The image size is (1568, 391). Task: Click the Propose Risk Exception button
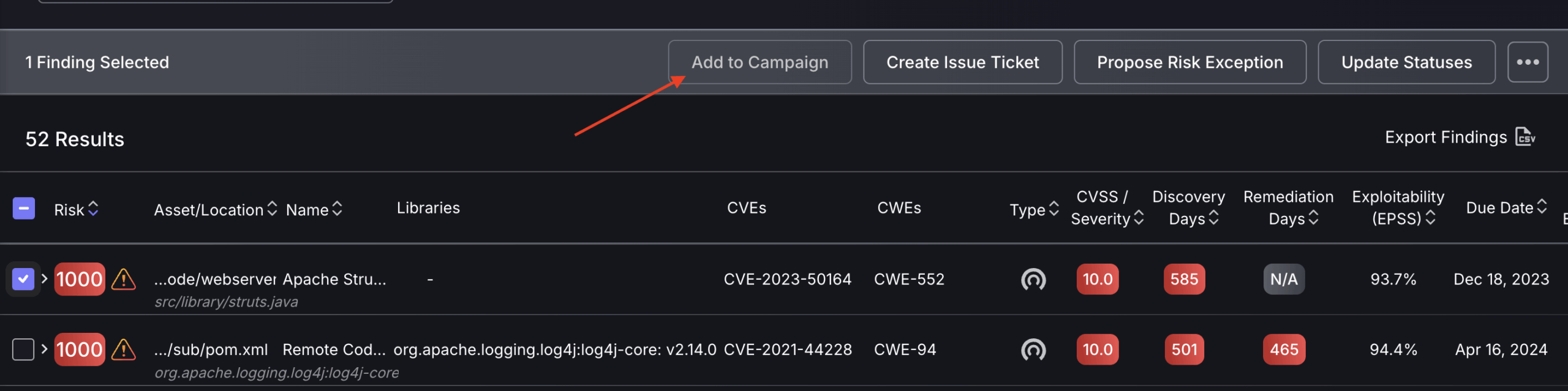point(1189,62)
